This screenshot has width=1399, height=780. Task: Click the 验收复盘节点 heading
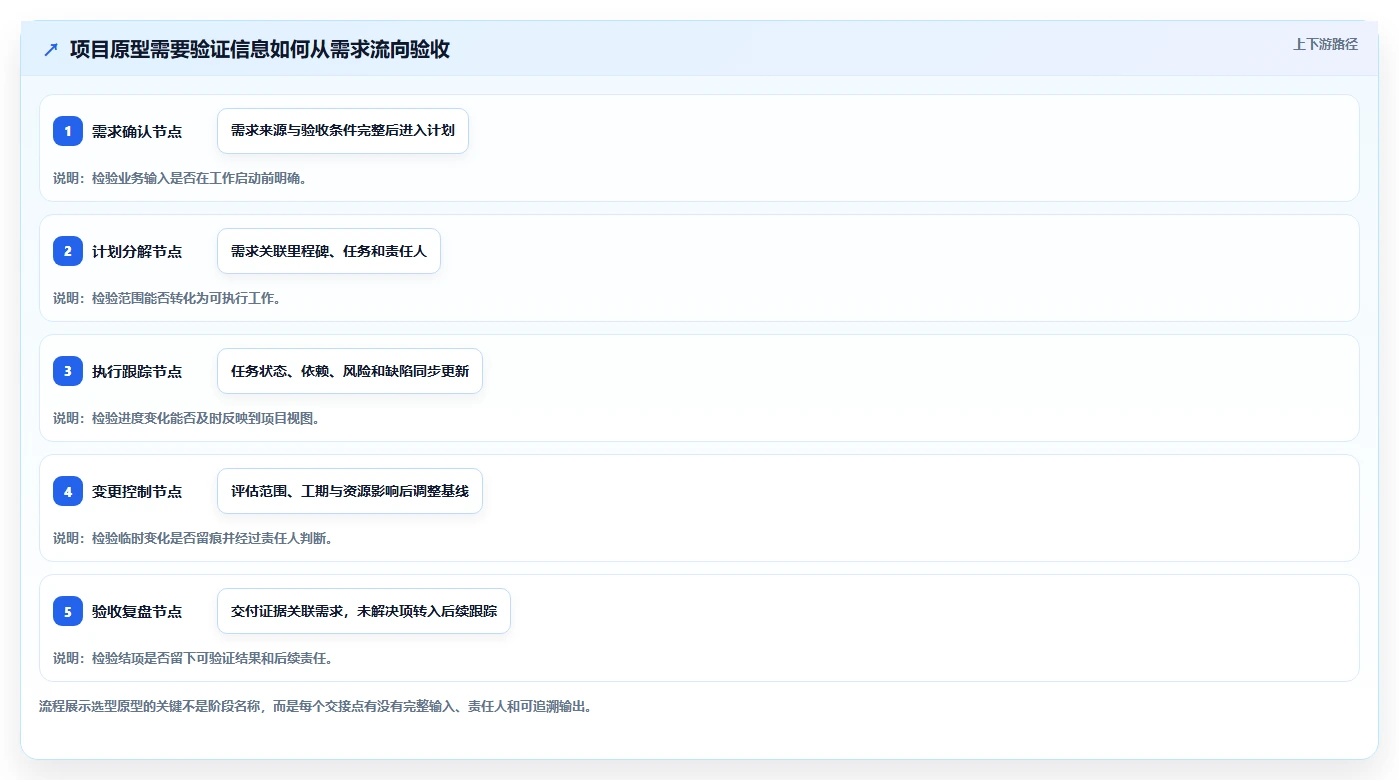[137, 612]
